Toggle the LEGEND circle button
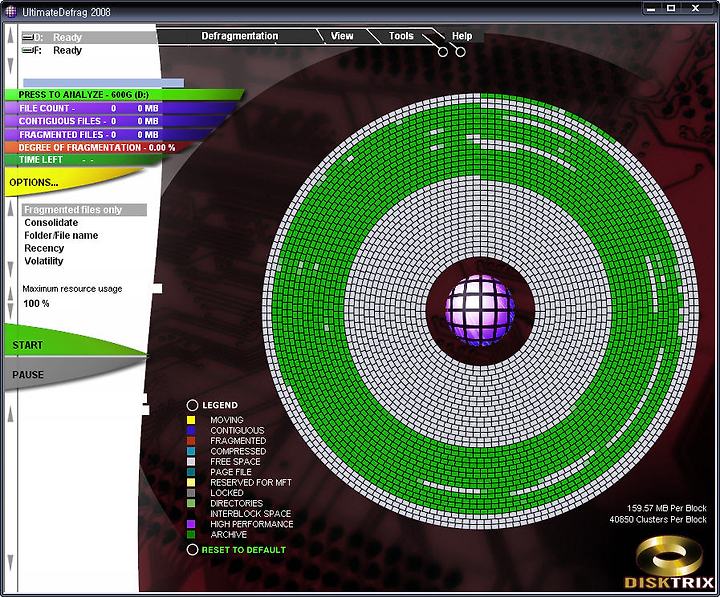720x597 pixels. 192,405
